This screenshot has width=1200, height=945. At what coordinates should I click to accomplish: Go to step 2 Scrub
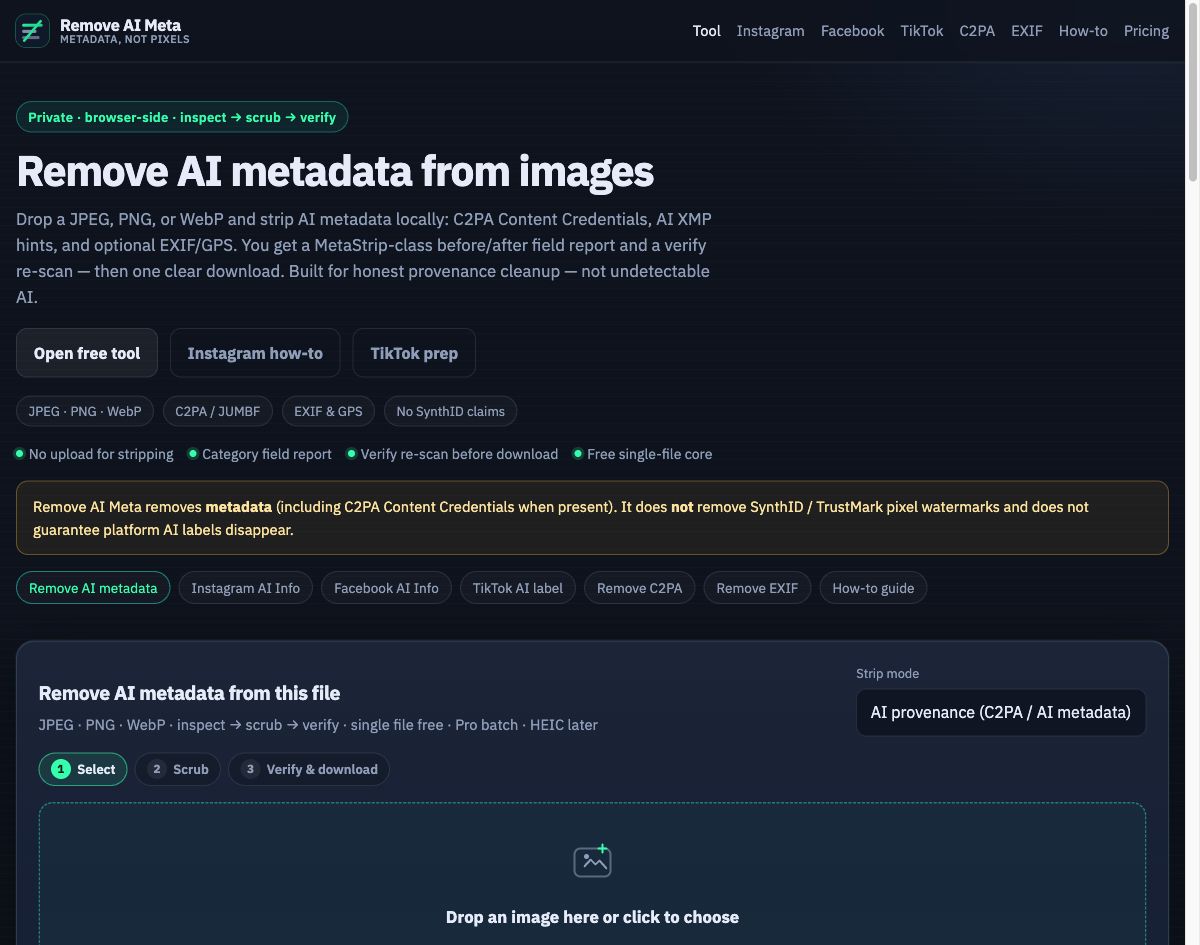(x=178, y=769)
